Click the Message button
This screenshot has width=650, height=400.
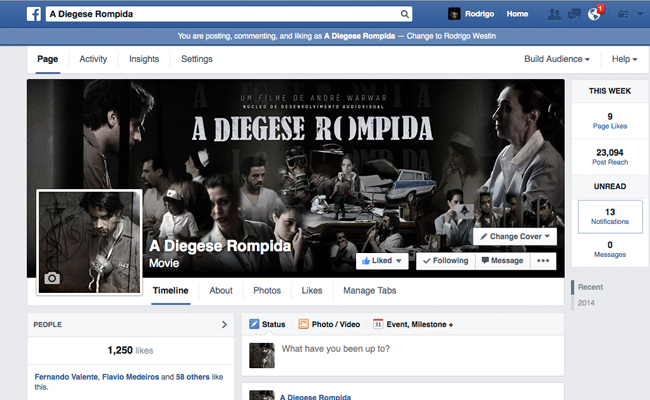tap(502, 261)
